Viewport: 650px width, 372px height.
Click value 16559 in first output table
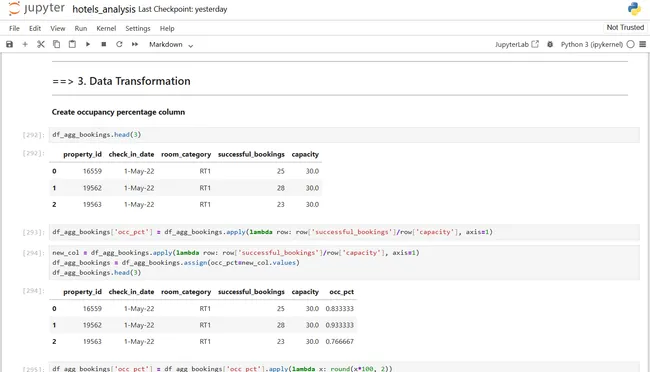click(92, 171)
